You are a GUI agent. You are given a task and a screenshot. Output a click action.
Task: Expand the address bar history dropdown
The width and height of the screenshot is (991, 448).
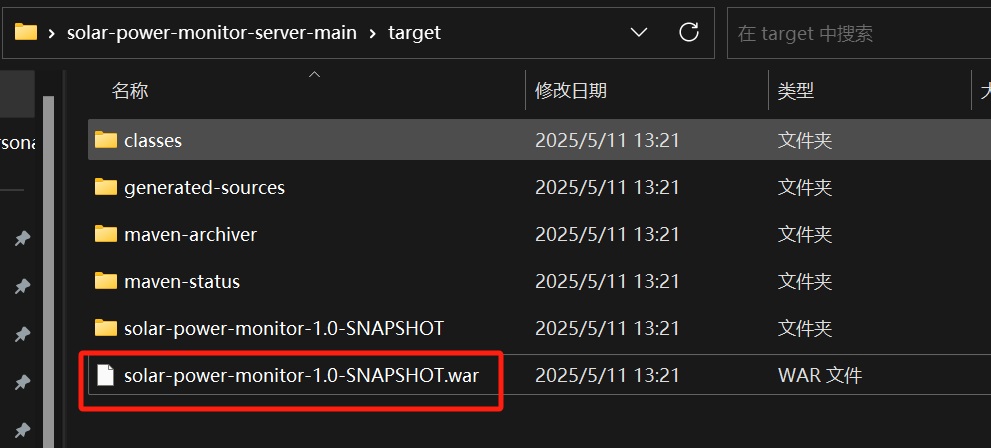pos(640,32)
